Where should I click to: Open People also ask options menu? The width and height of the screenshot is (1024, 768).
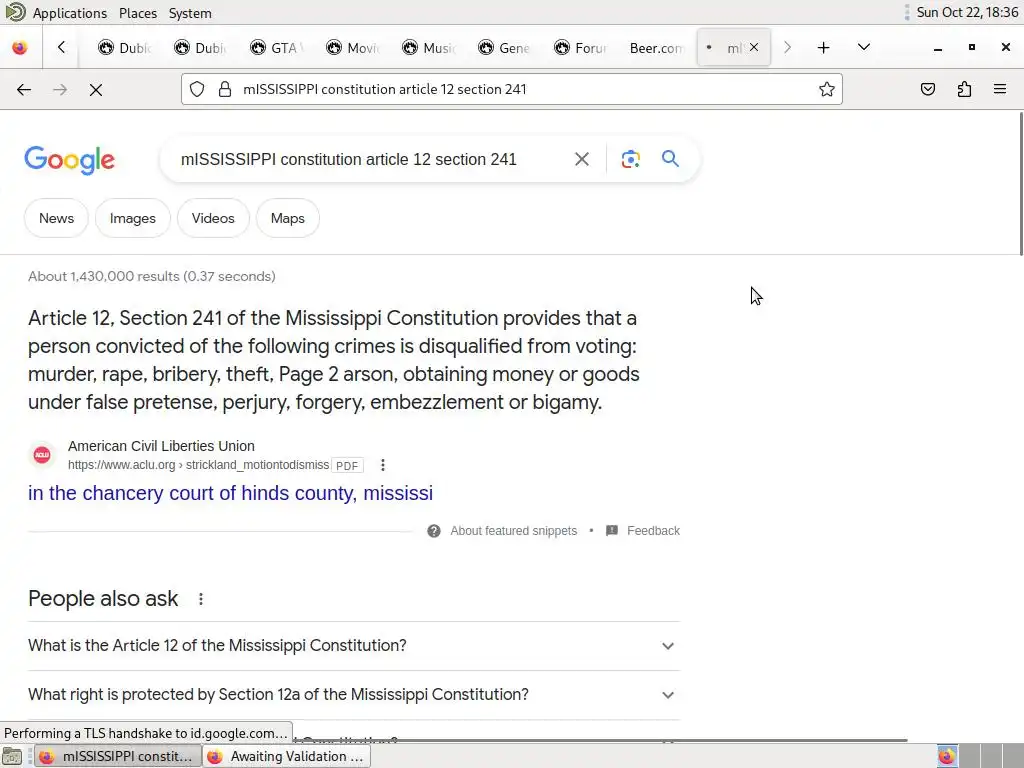click(201, 599)
